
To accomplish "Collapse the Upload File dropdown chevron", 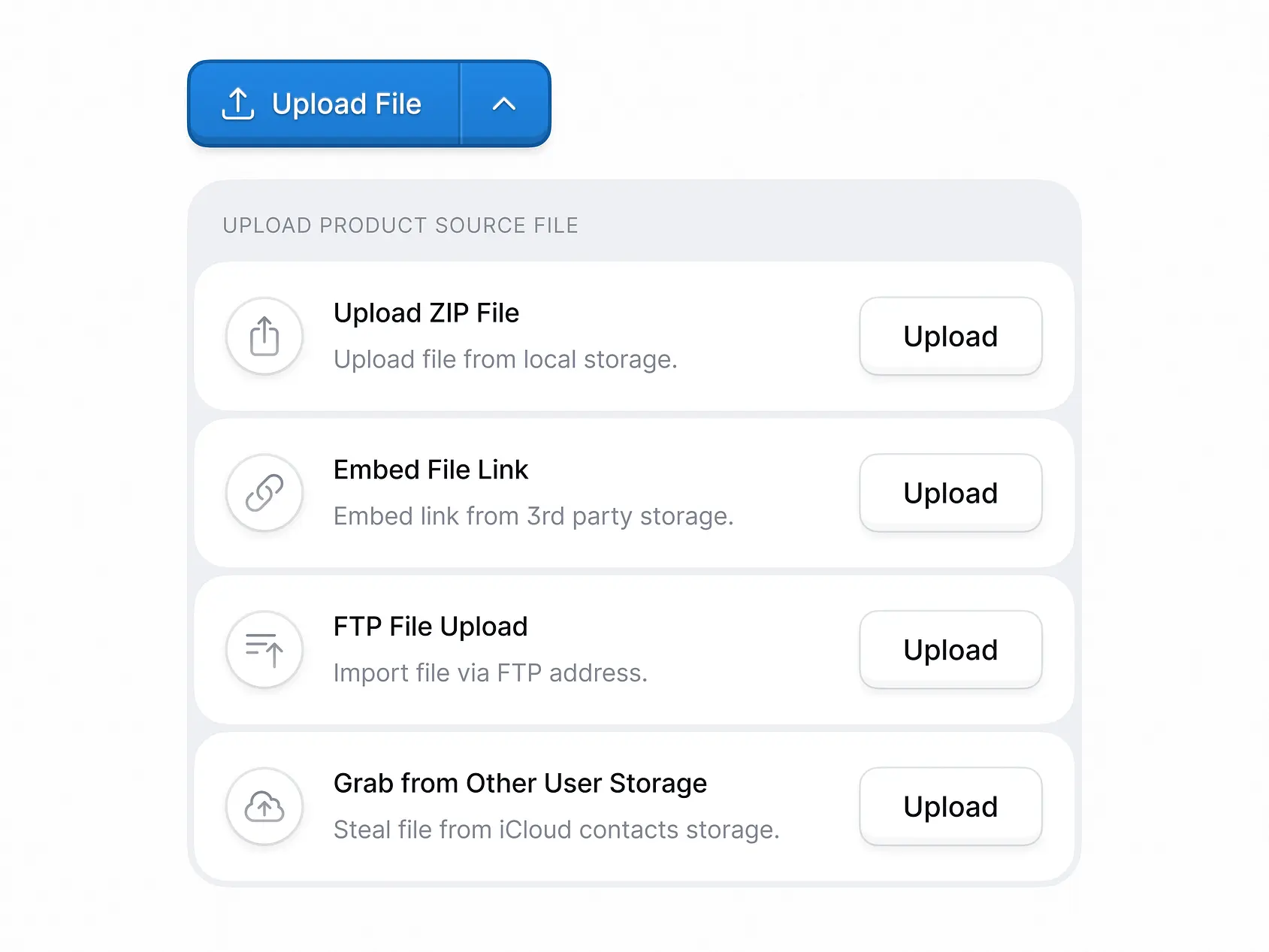I will click(x=504, y=104).
